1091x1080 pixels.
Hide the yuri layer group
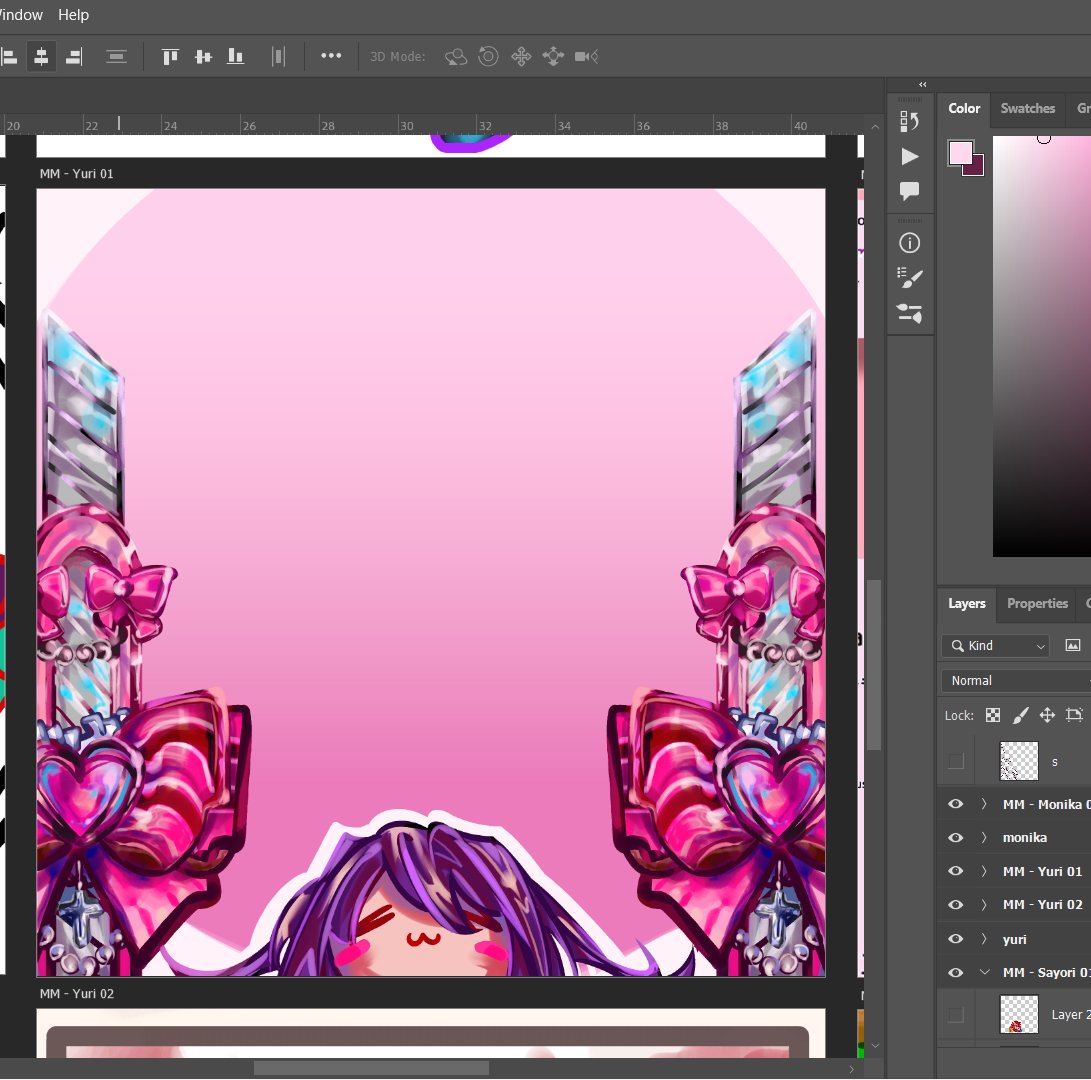(x=956, y=939)
